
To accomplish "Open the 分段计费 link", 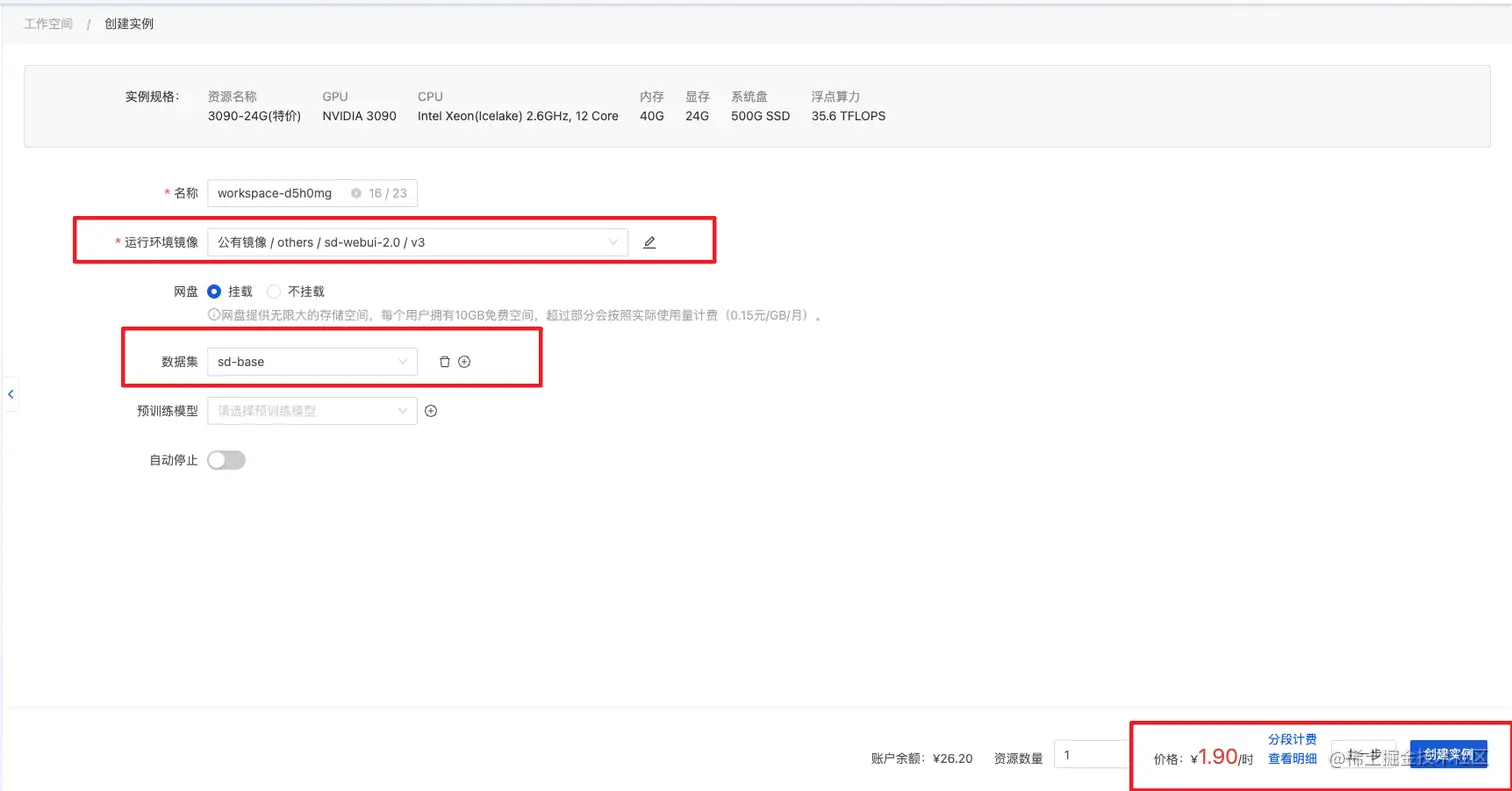I will point(1292,739).
